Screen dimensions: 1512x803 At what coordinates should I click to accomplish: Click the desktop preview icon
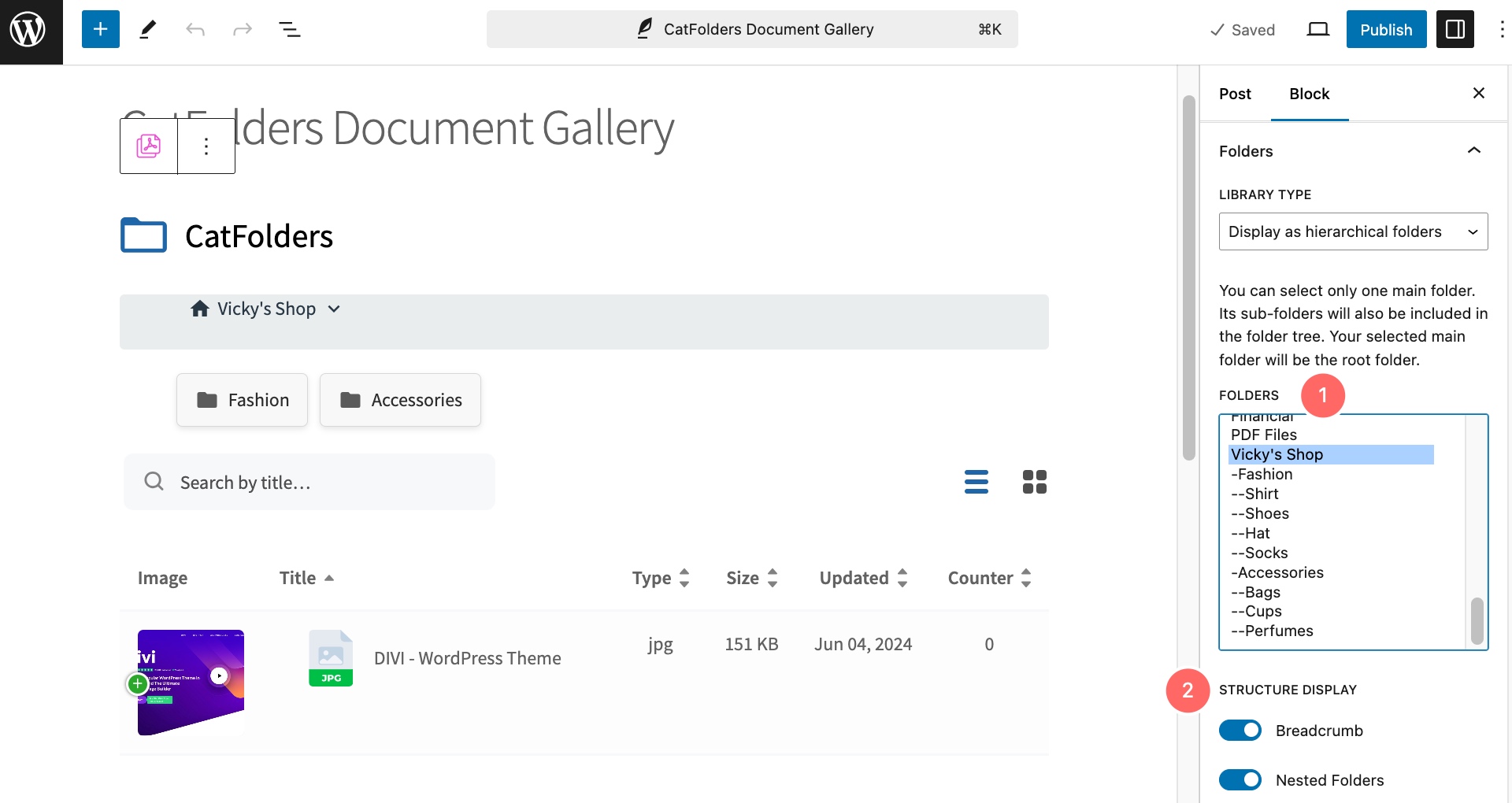click(x=1317, y=30)
